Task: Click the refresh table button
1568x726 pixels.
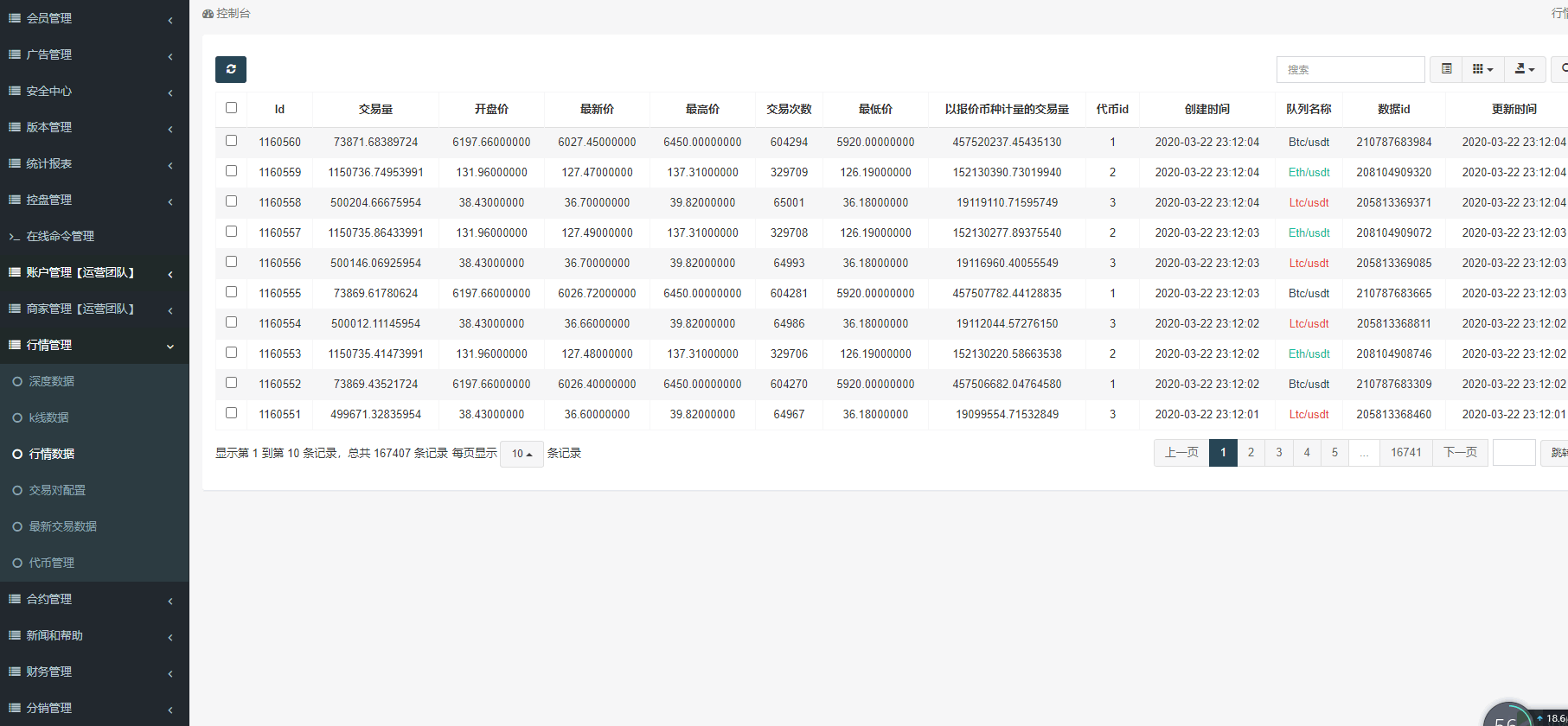Action: click(x=231, y=69)
